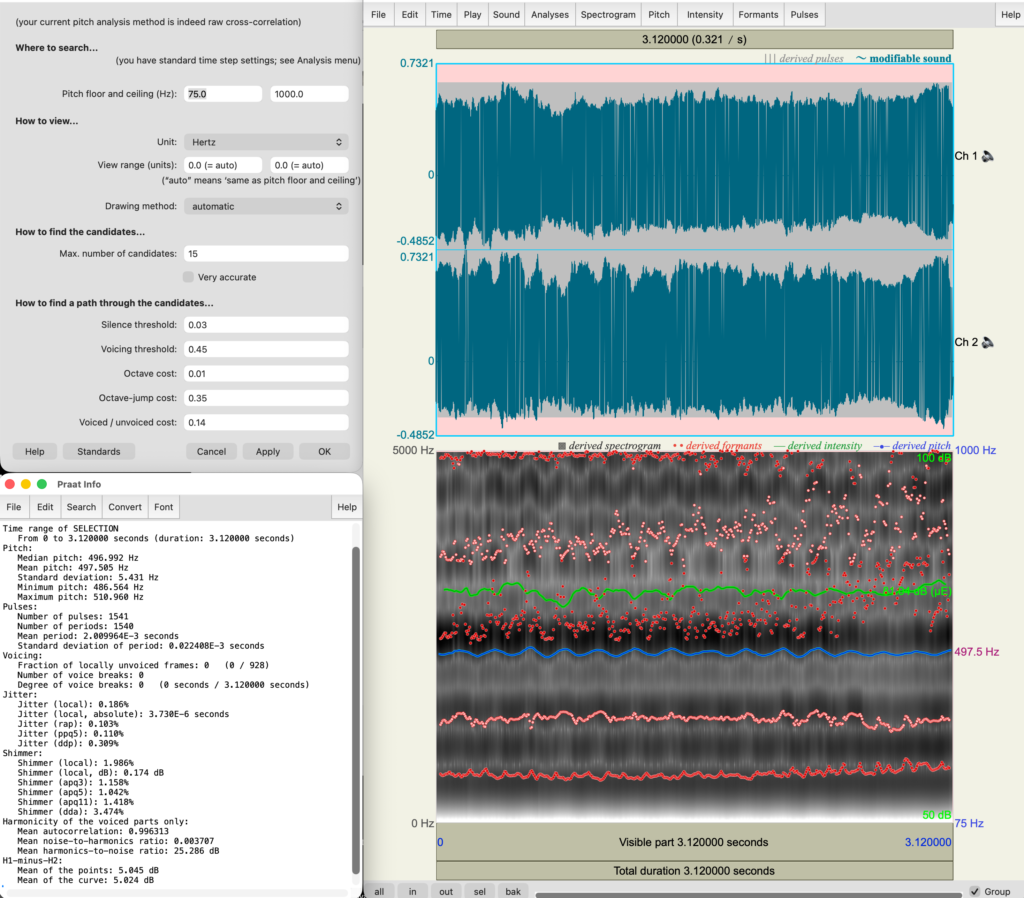Click the Praat Info vertical scrollbar

click(x=356, y=709)
